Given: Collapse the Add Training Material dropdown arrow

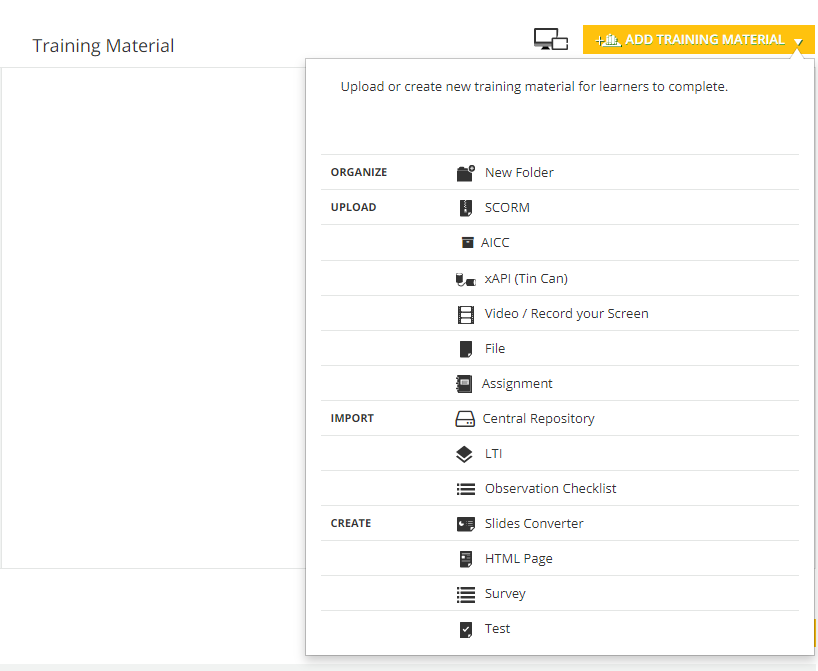Looking at the screenshot, I should coord(798,41).
